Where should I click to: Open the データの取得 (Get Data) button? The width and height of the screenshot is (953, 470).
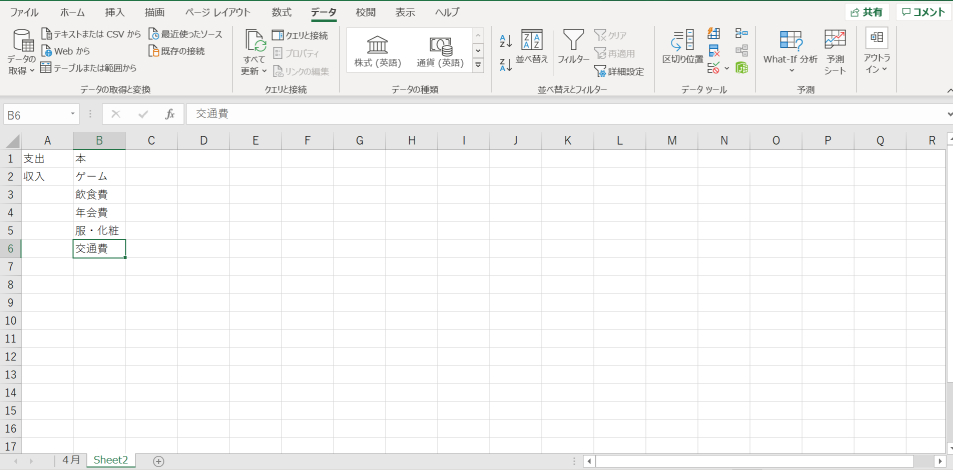click(x=21, y=52)
